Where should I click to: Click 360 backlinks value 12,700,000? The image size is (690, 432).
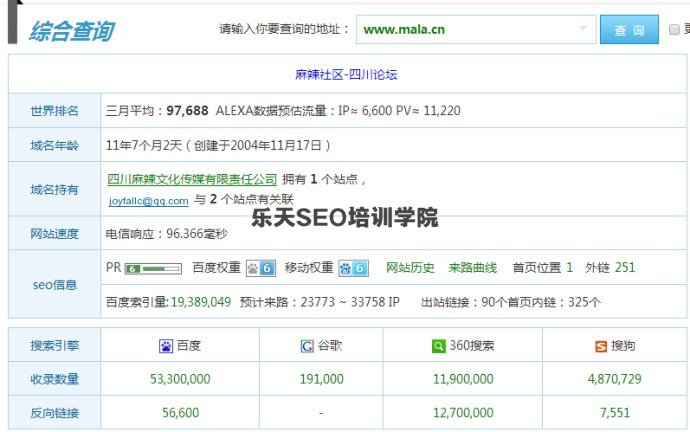(x=463, y=413)
